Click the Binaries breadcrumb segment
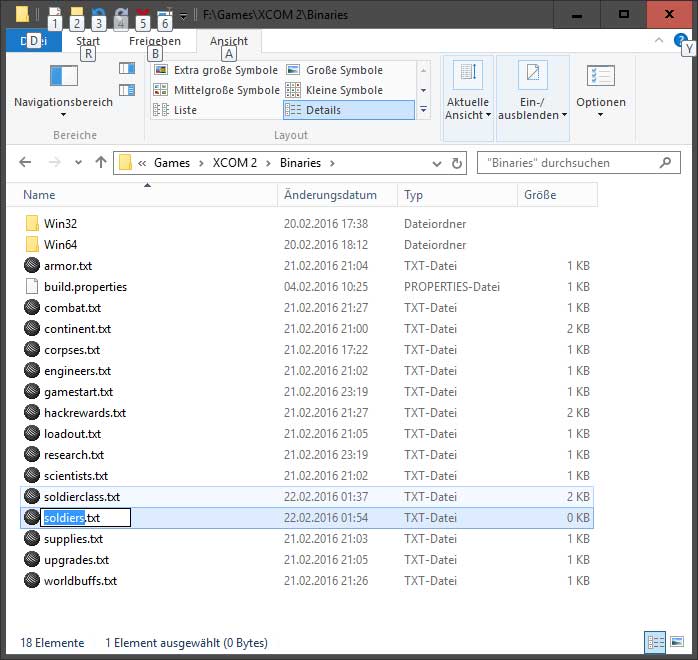The image size is (698, 660). click(x=300, y=163)
